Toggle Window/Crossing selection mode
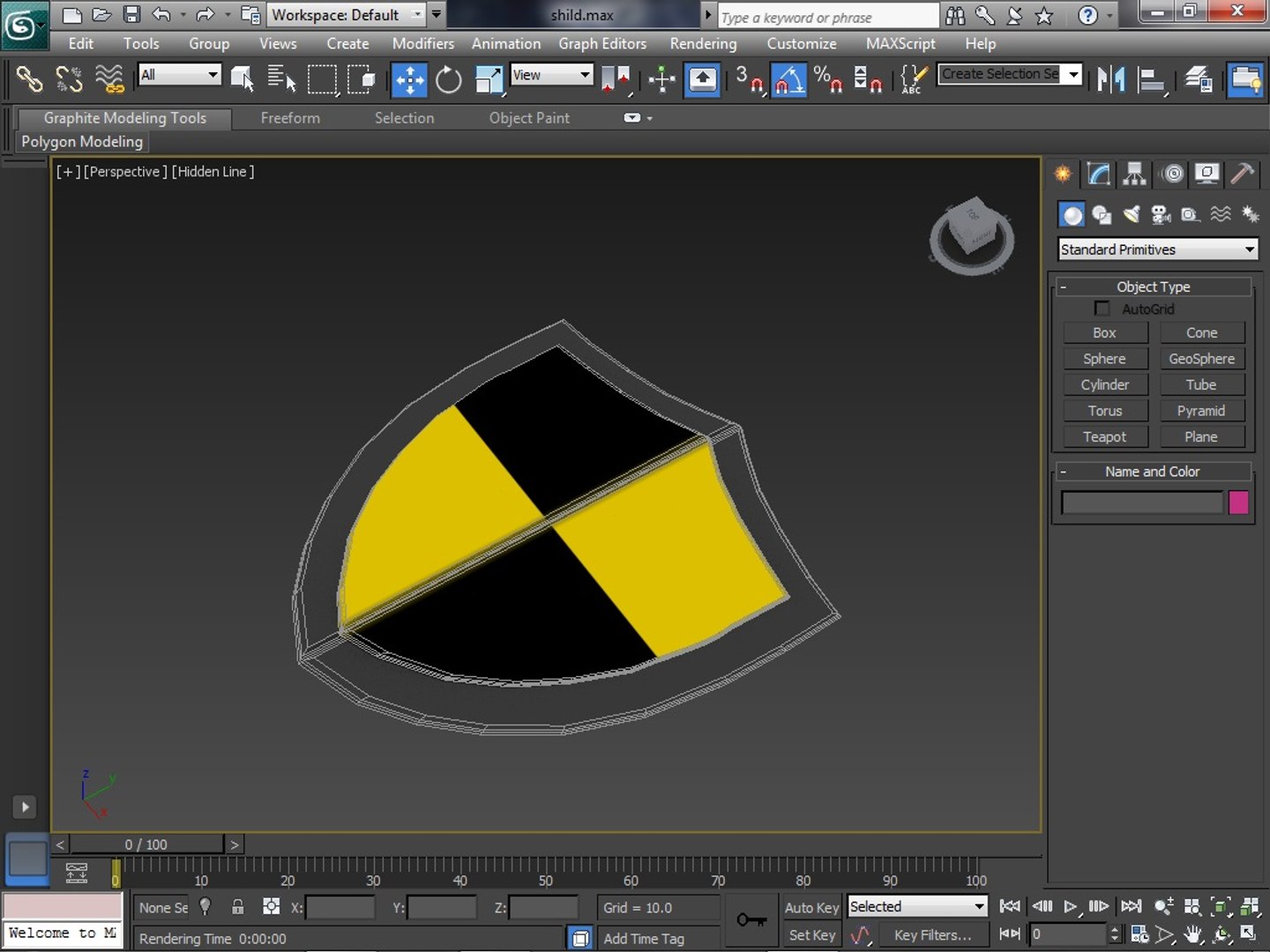Screen dimensions: 1270x952 pos(362,79)
